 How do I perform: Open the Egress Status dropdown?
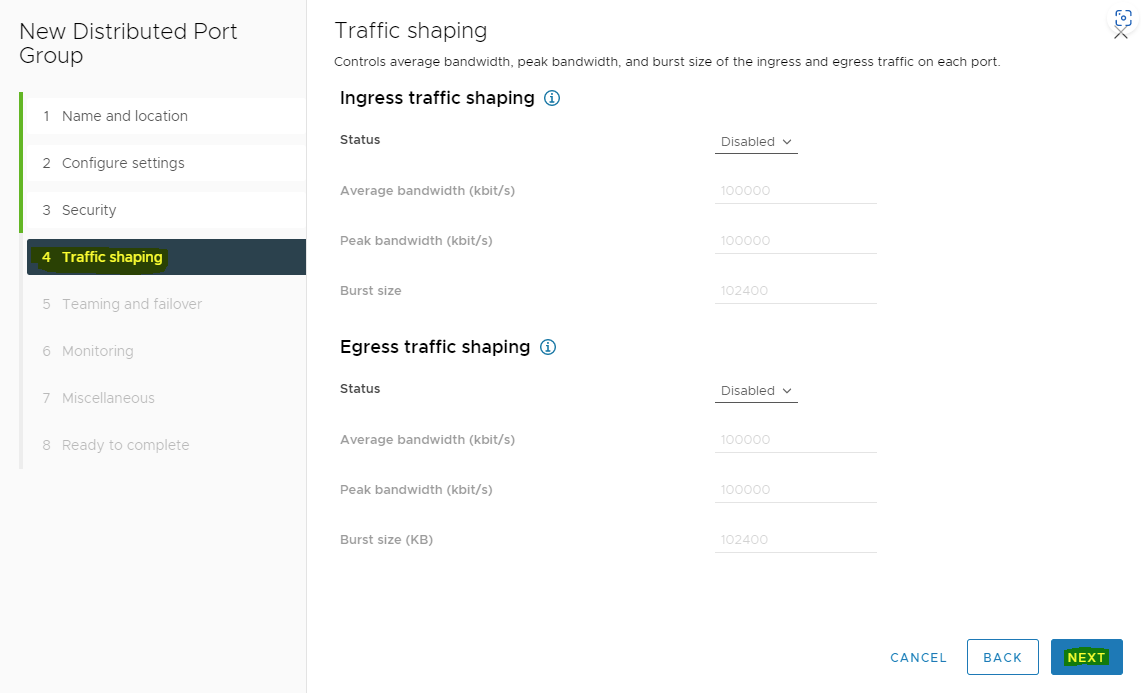[756, 391]
